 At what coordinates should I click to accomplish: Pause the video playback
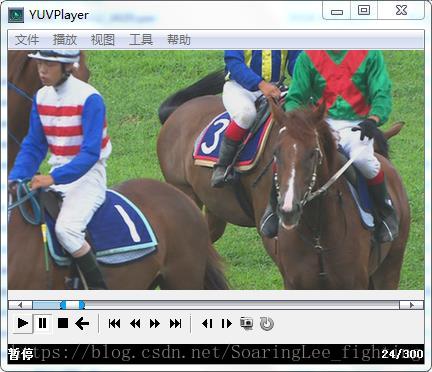pyautogui.click(x=43, y=323)
